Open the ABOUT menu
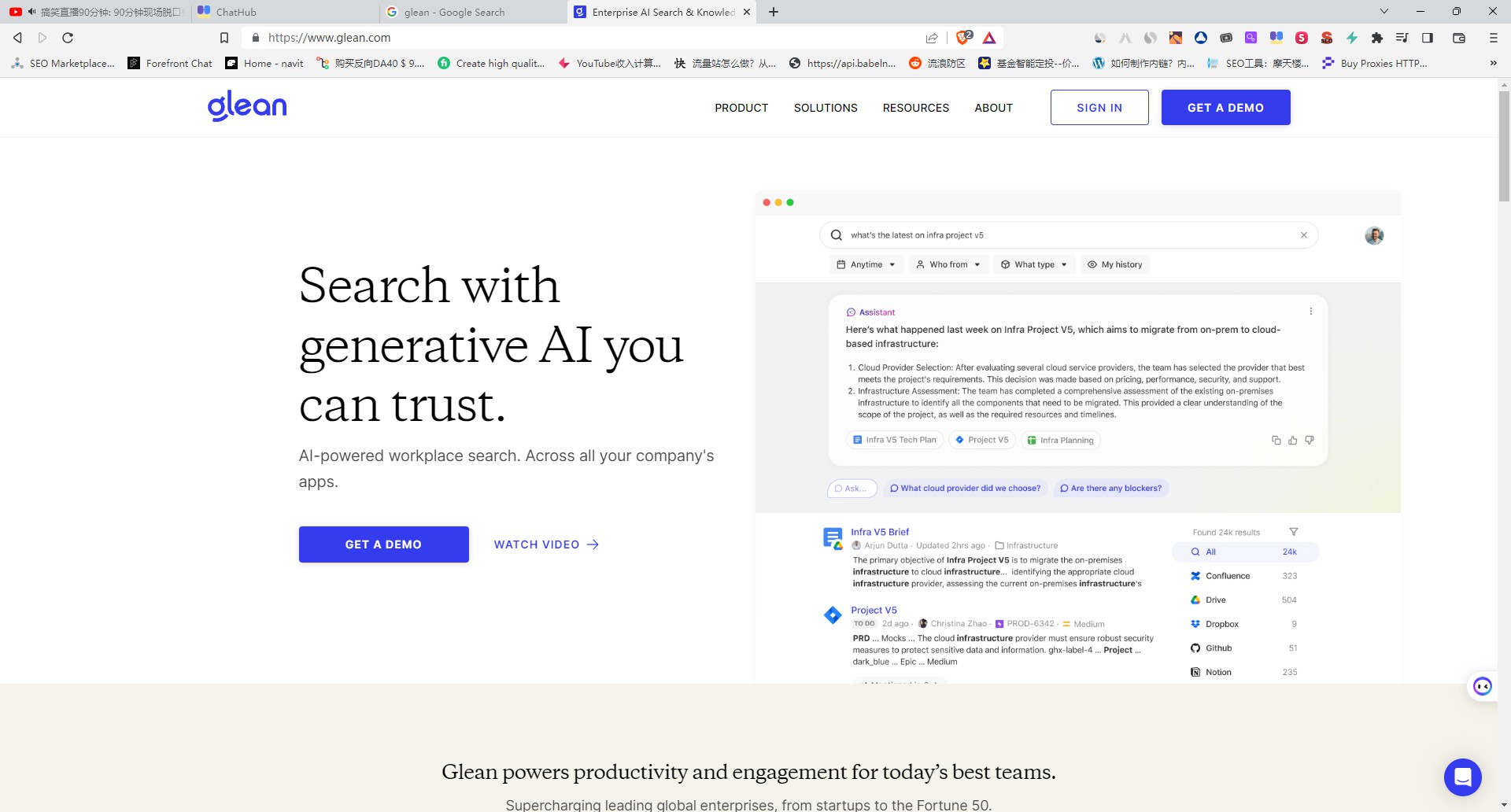The image size is (1511, 812). [993, 108]
